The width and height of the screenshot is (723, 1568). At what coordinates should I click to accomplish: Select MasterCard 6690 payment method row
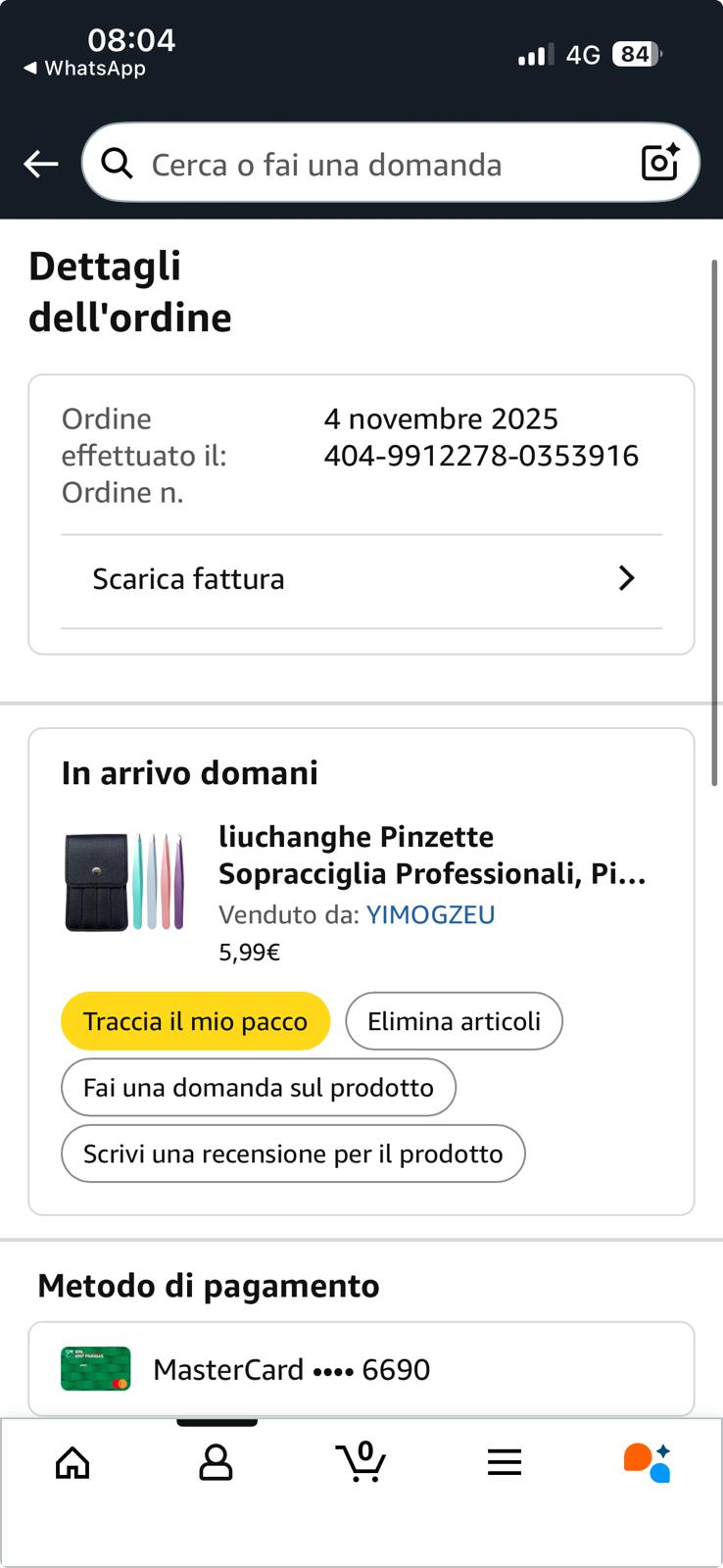pyautogui.click(x=361, y=1369)
